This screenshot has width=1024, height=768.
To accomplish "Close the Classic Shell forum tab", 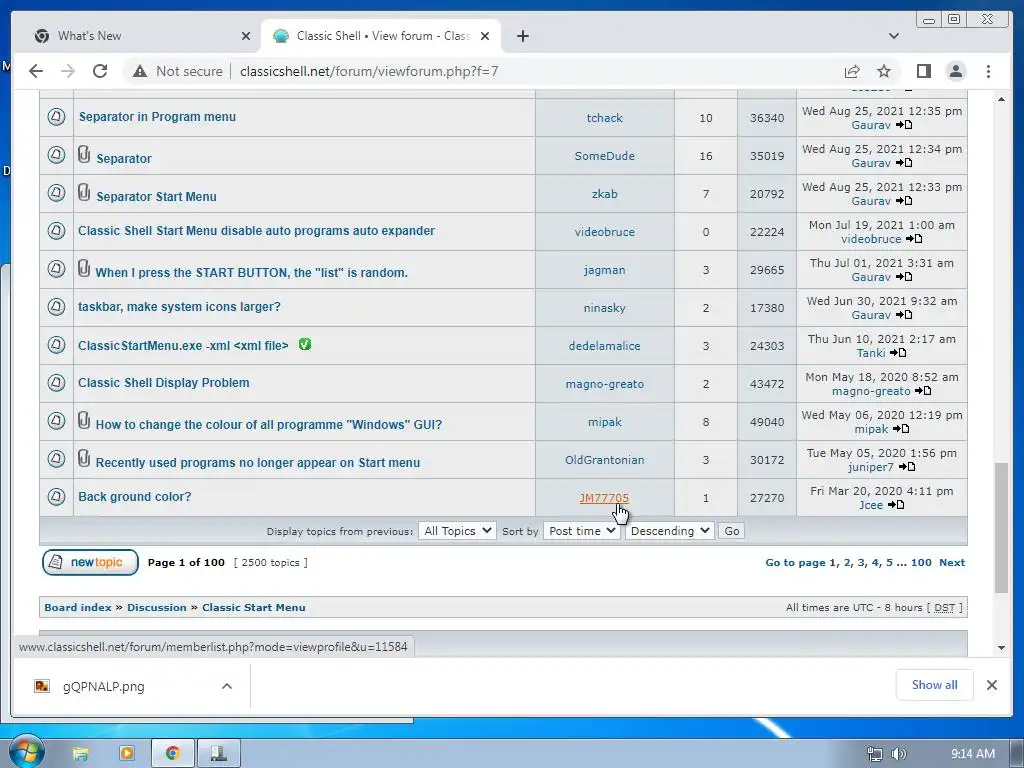I will 485,36.
